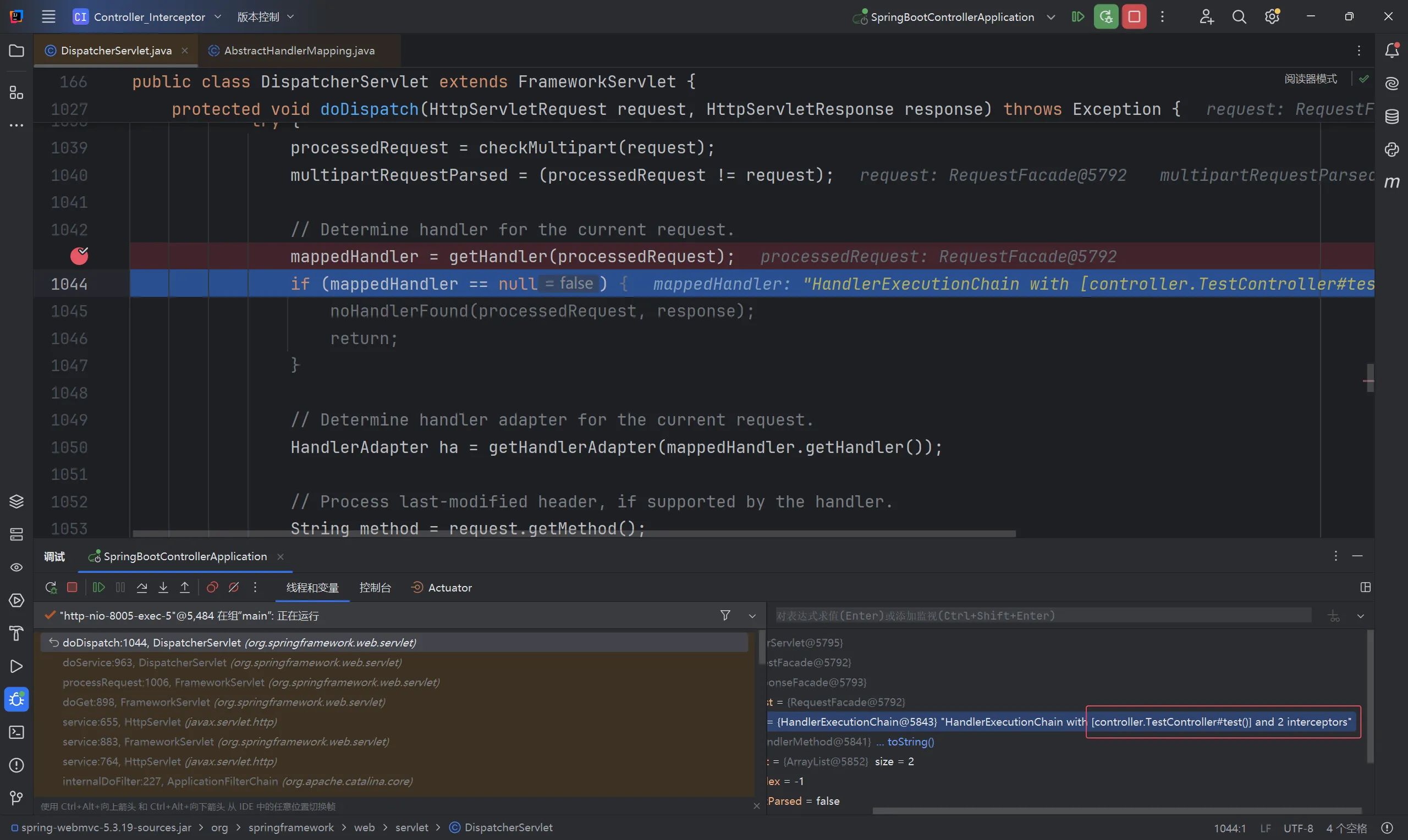The height and width of the screenshot is (840, 1408).
Task: Open the Git tool window
Action: (x=16, y=798)
